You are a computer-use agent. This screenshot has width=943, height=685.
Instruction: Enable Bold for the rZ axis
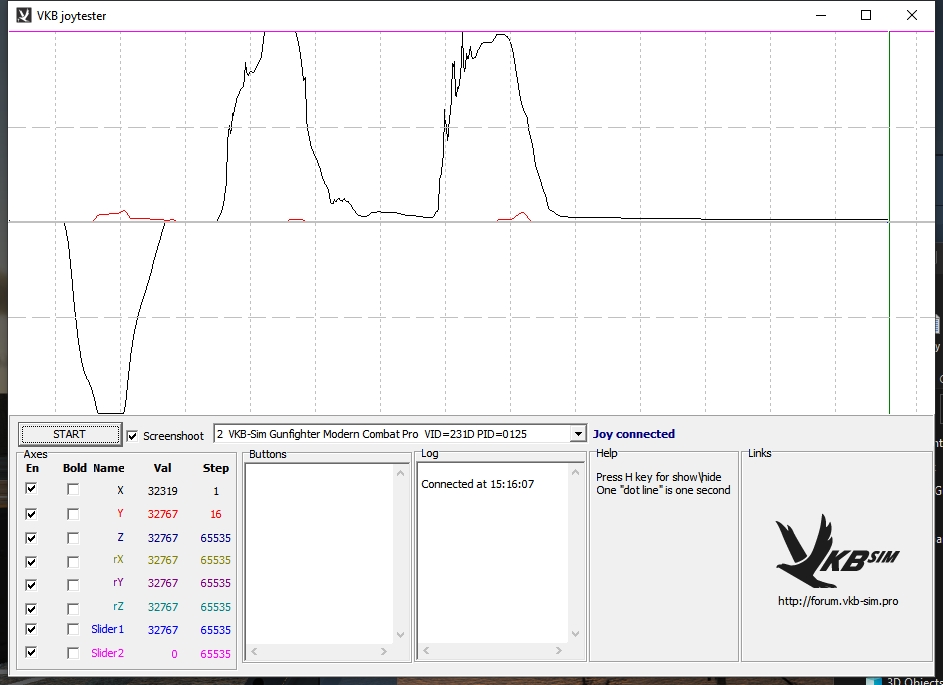coord(73,609)
